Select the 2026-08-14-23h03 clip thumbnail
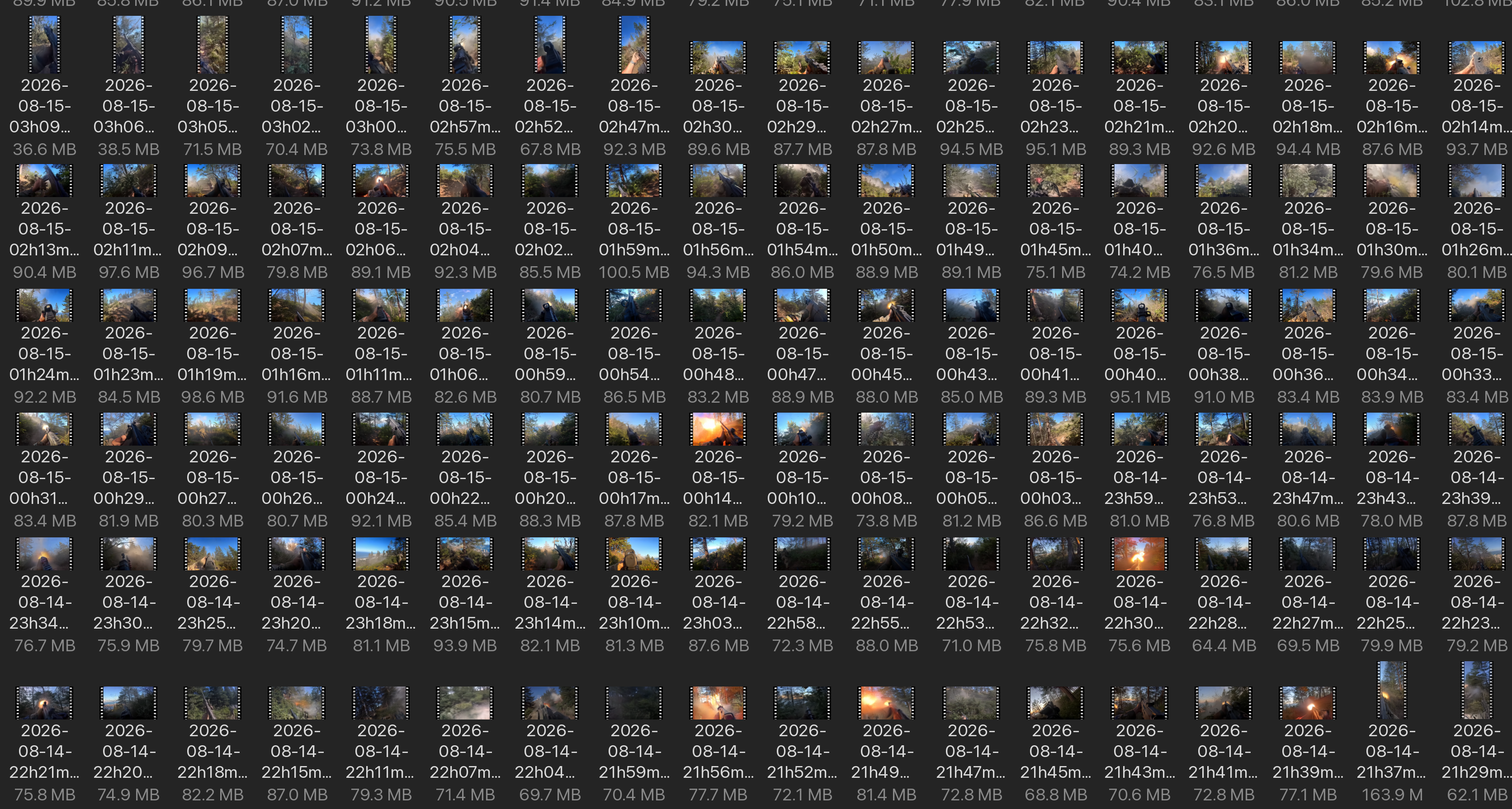 (718, 554)
